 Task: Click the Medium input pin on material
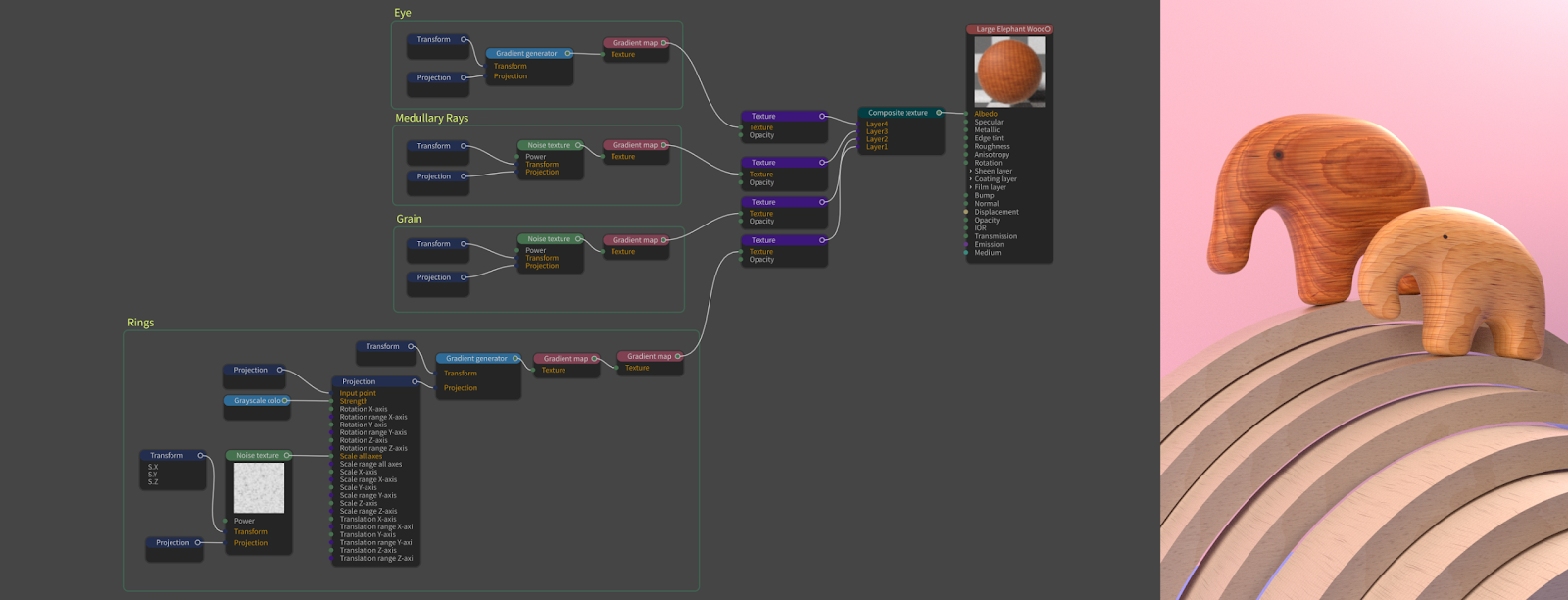click(x=966, y=253)
